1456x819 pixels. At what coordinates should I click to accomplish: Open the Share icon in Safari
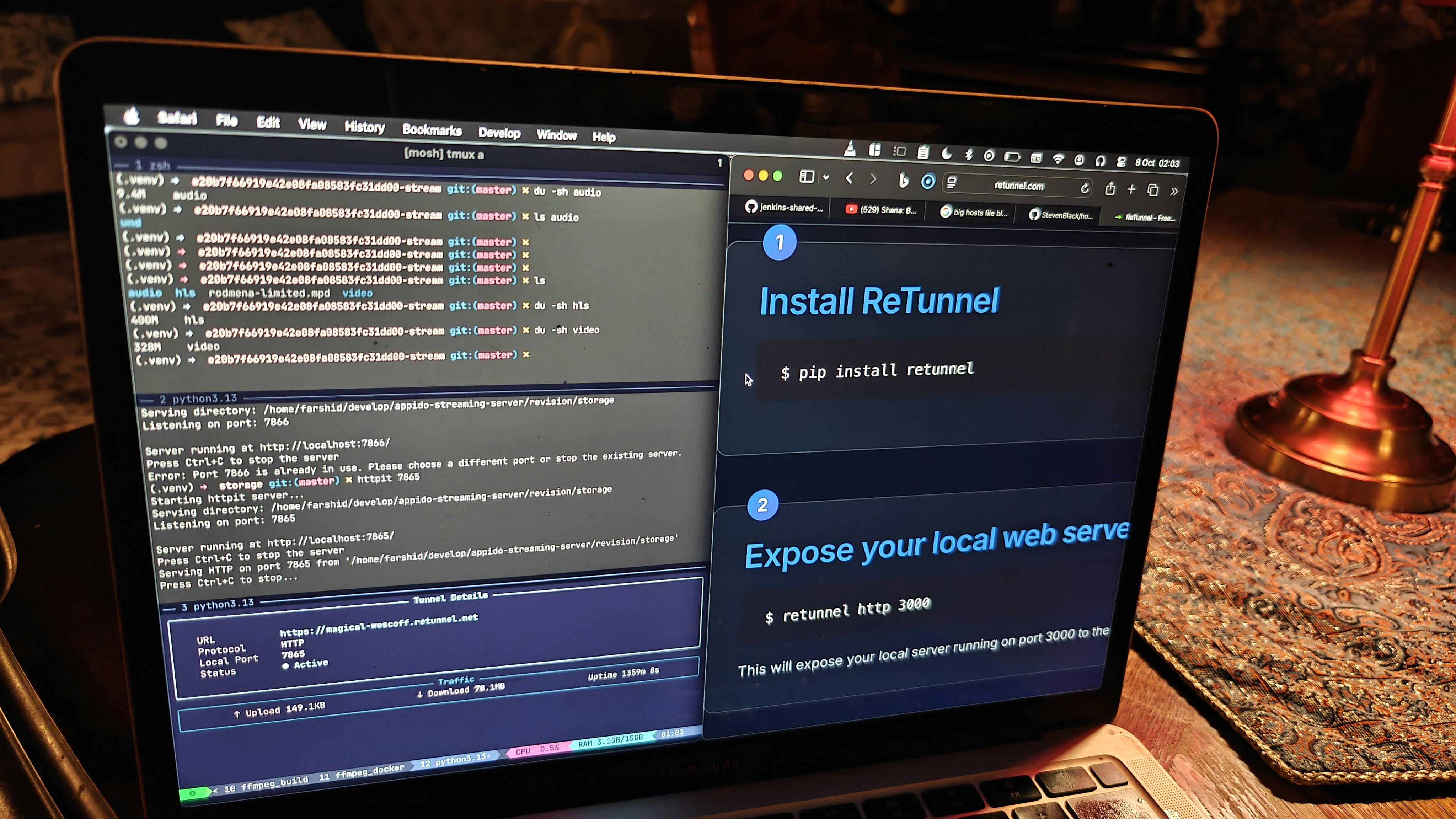click(1109, 189)
